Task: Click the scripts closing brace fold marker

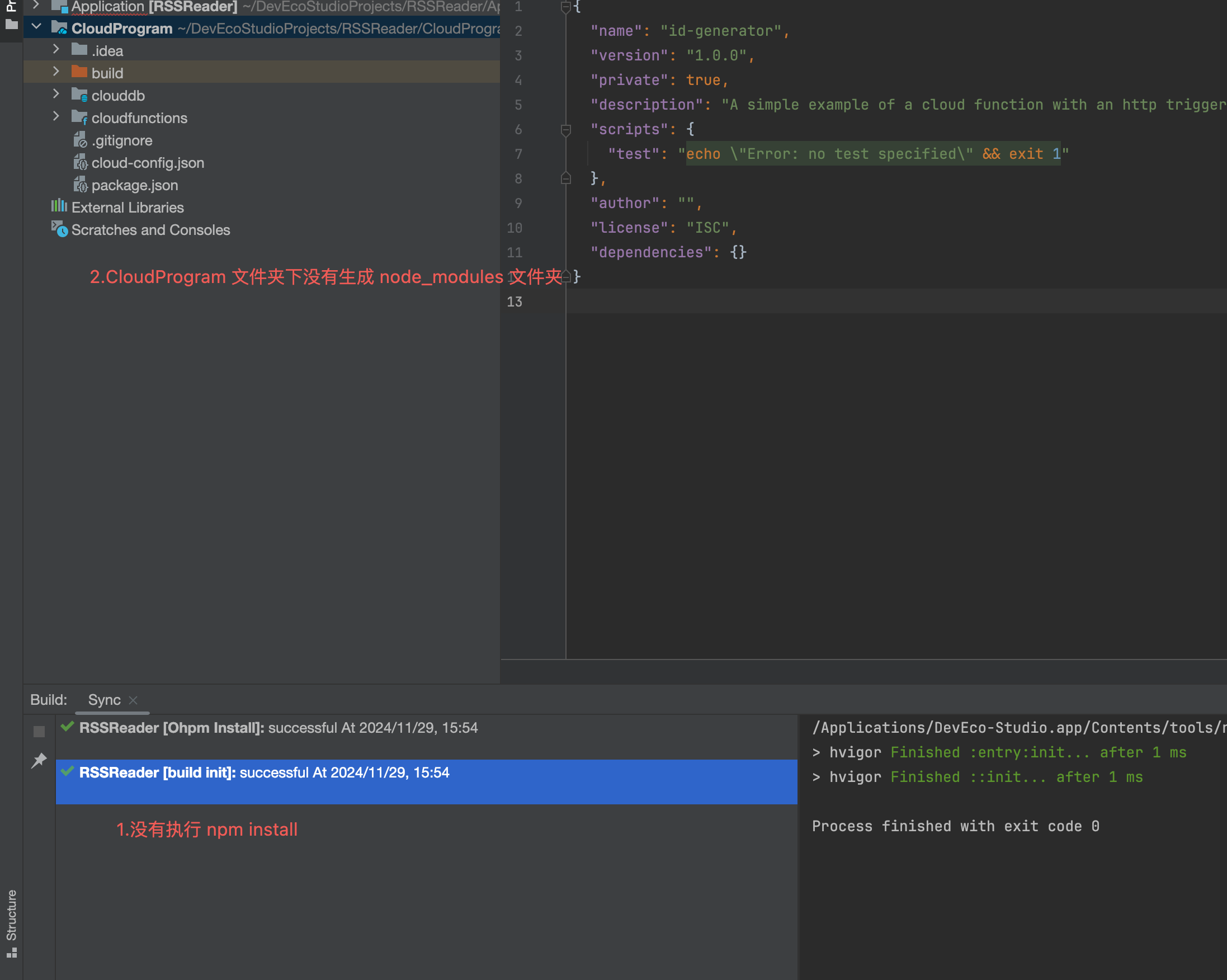Action: point(566,178)
